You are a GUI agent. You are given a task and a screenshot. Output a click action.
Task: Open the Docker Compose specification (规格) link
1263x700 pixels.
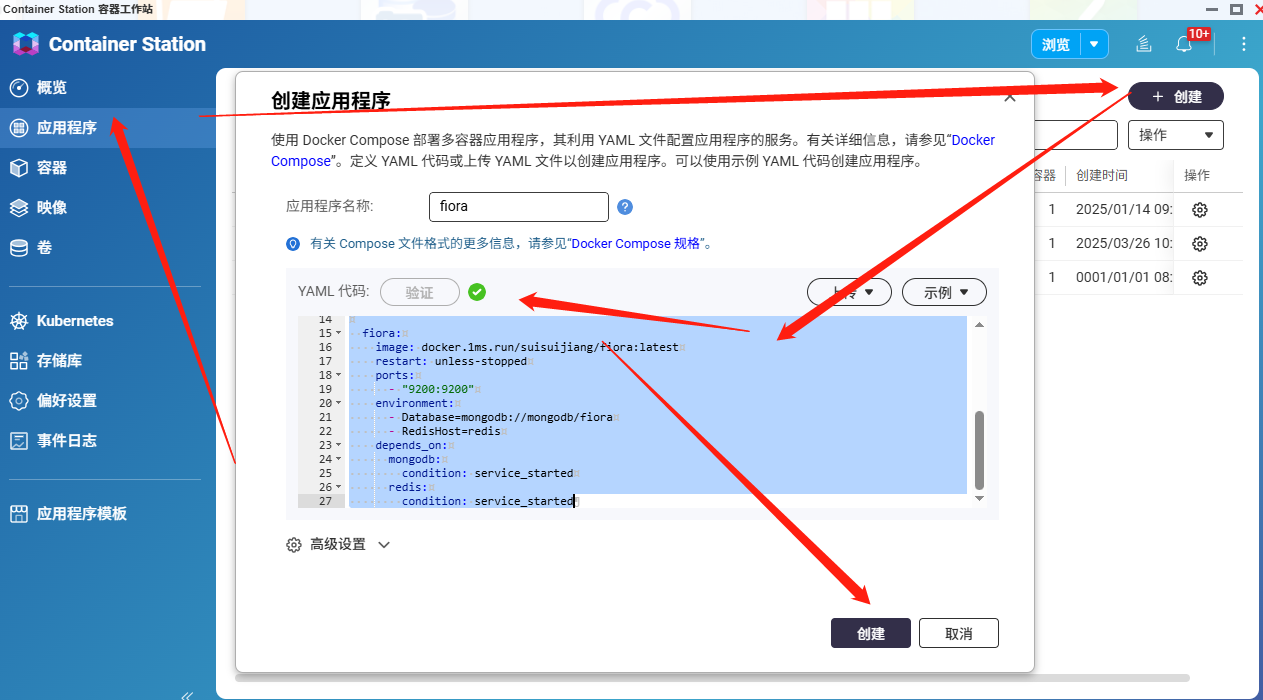tap(636, 243)
